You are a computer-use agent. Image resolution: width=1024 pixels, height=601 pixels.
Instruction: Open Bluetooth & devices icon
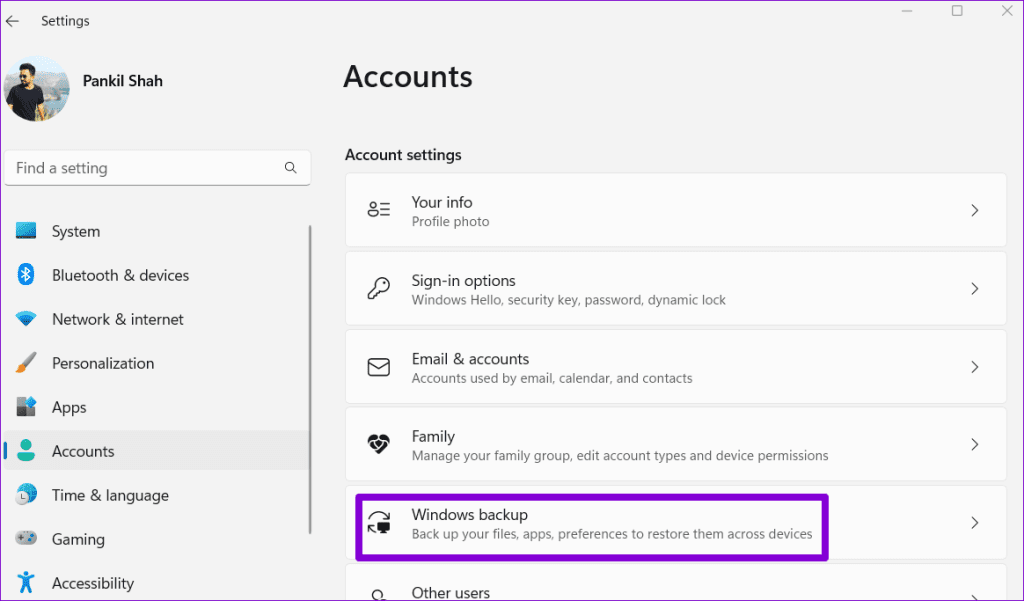tap(26, 274)
